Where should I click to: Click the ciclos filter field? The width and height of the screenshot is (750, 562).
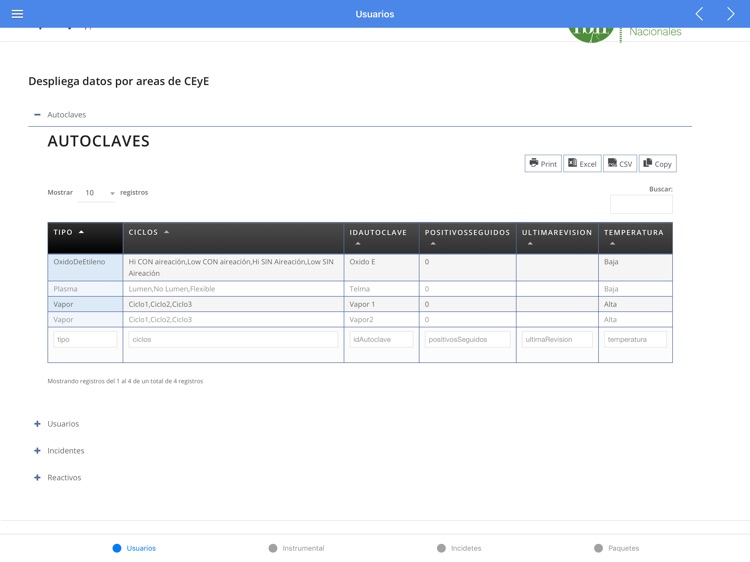(233, 340)
